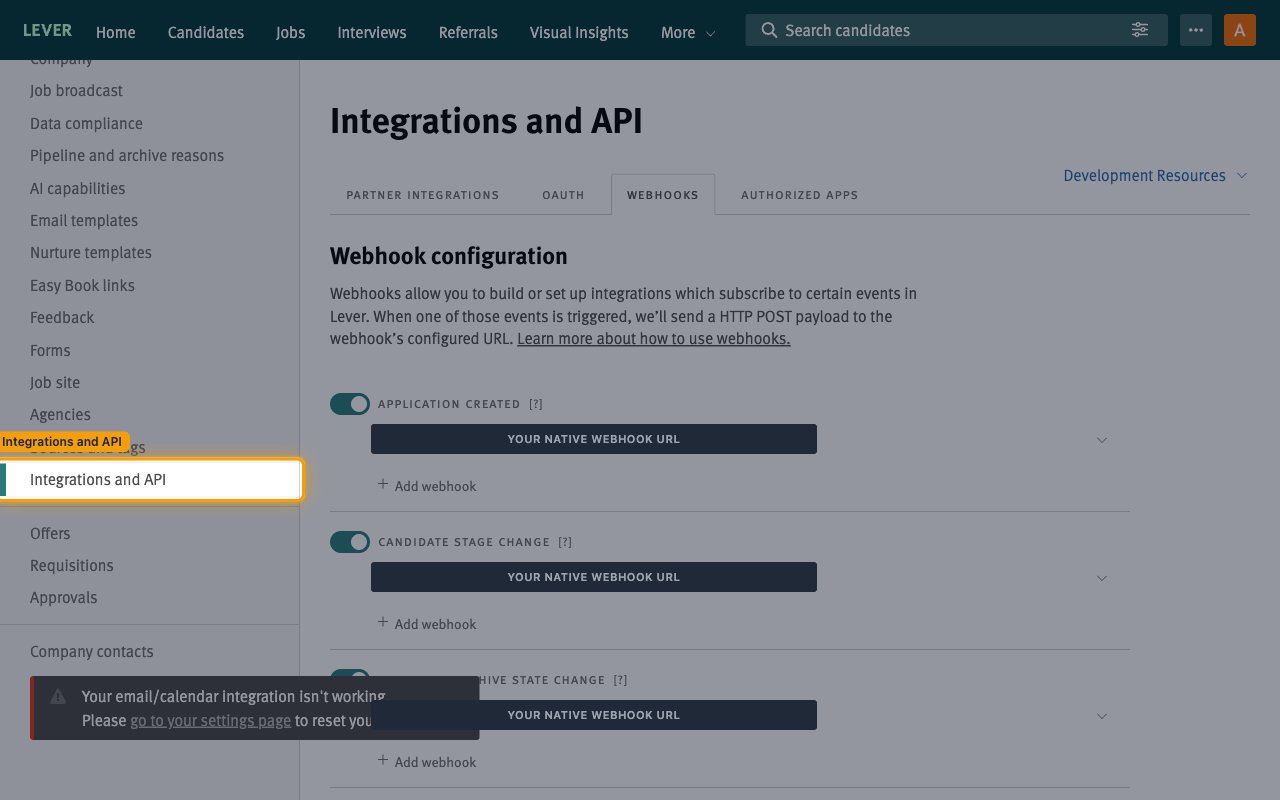Open Interviews in top navigation
Image resolution: width=1280 pixels, height=800 pixels.
[x=372, y=32]
